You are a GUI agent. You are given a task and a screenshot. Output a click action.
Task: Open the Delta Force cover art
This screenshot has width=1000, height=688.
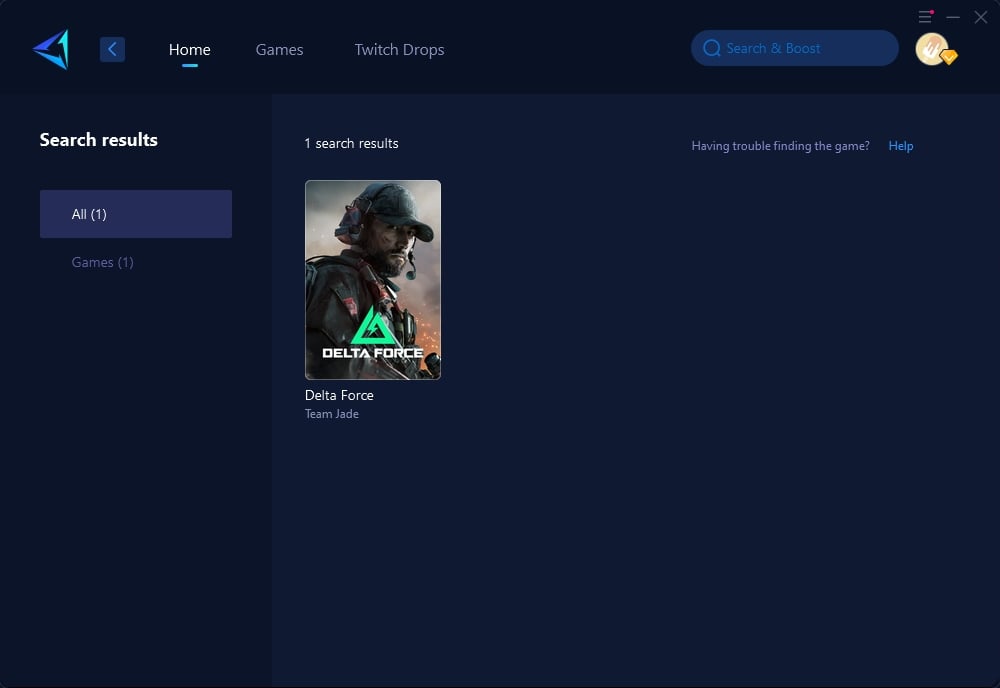point(372,280)
